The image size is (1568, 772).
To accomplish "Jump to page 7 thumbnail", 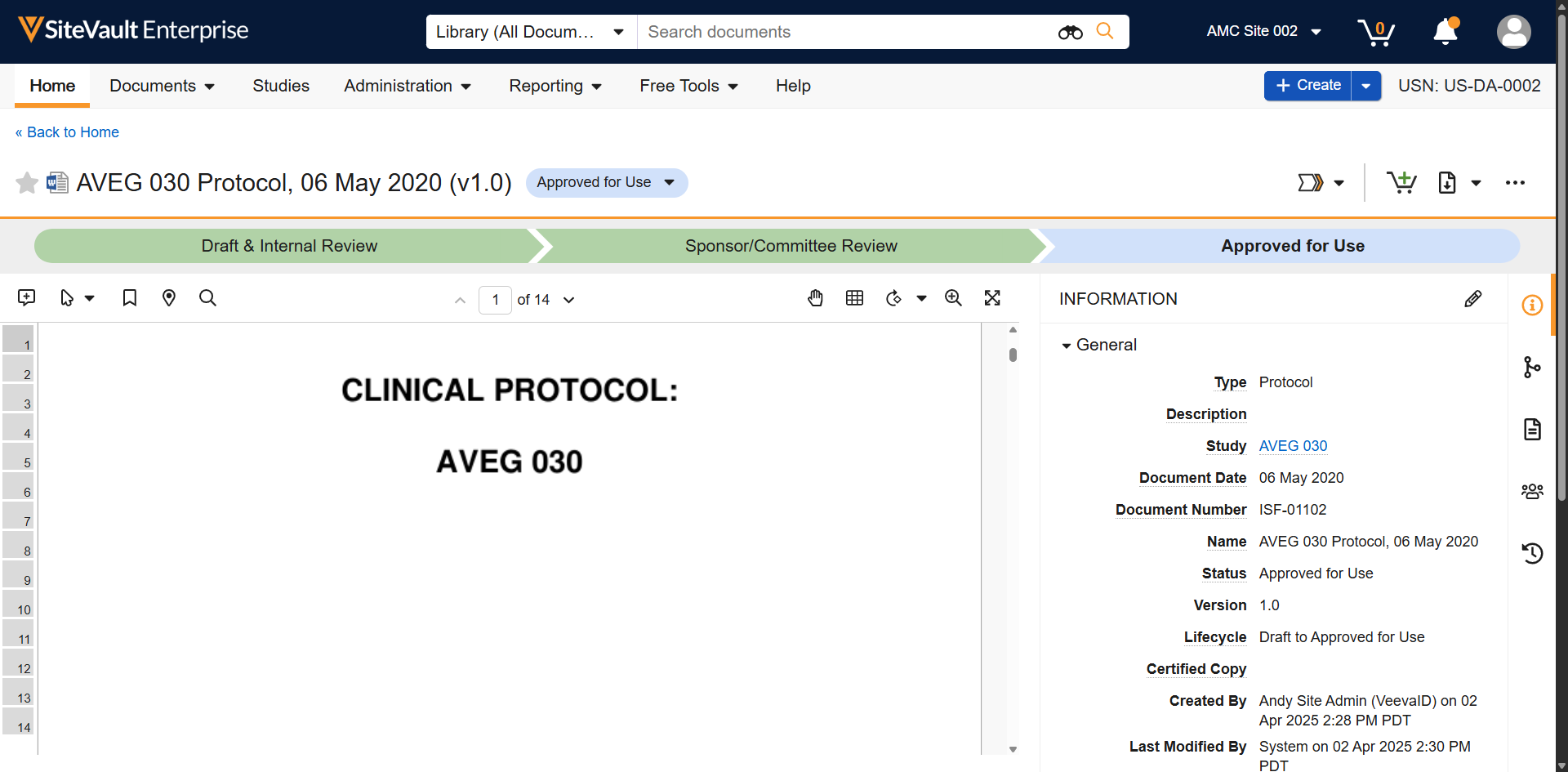I will click(18, 515).
